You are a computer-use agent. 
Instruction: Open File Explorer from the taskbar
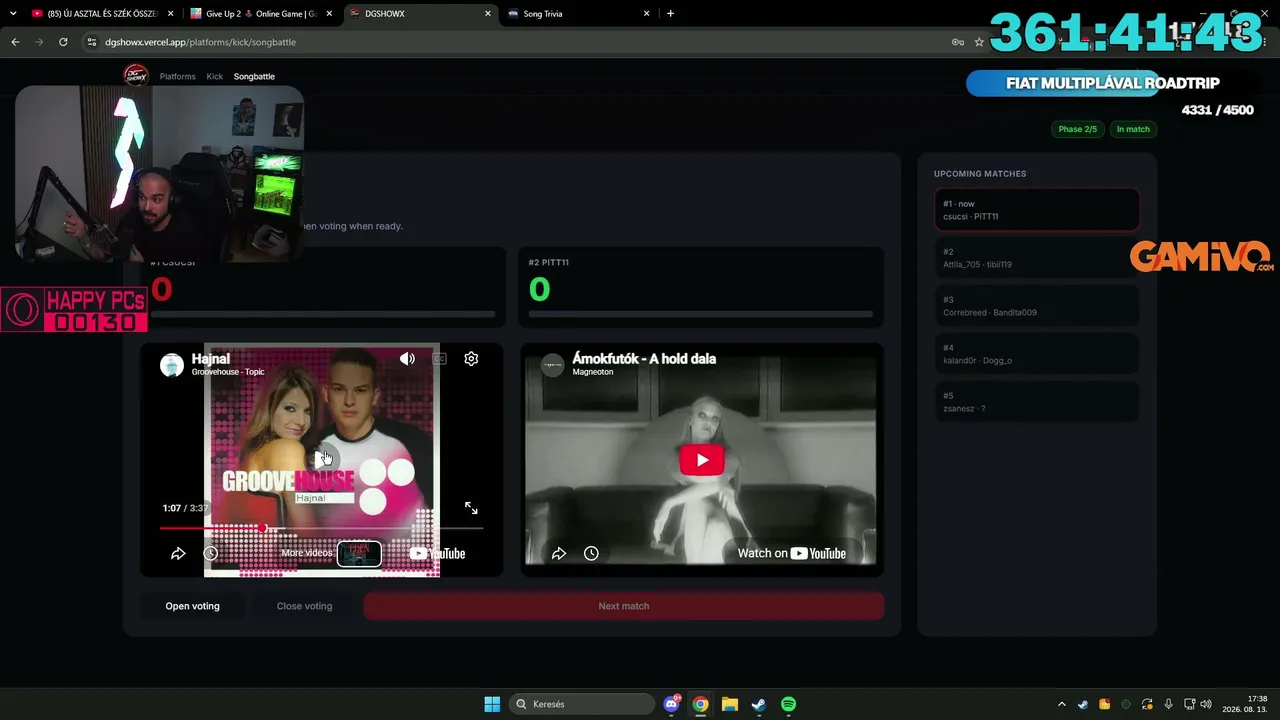pyautogui.click(x=730, y=704)
